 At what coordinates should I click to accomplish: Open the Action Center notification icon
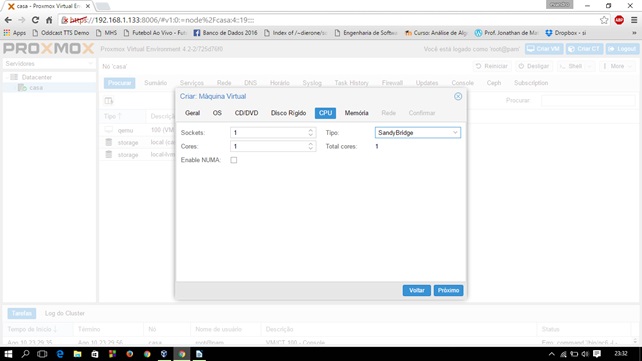(597, 354)
